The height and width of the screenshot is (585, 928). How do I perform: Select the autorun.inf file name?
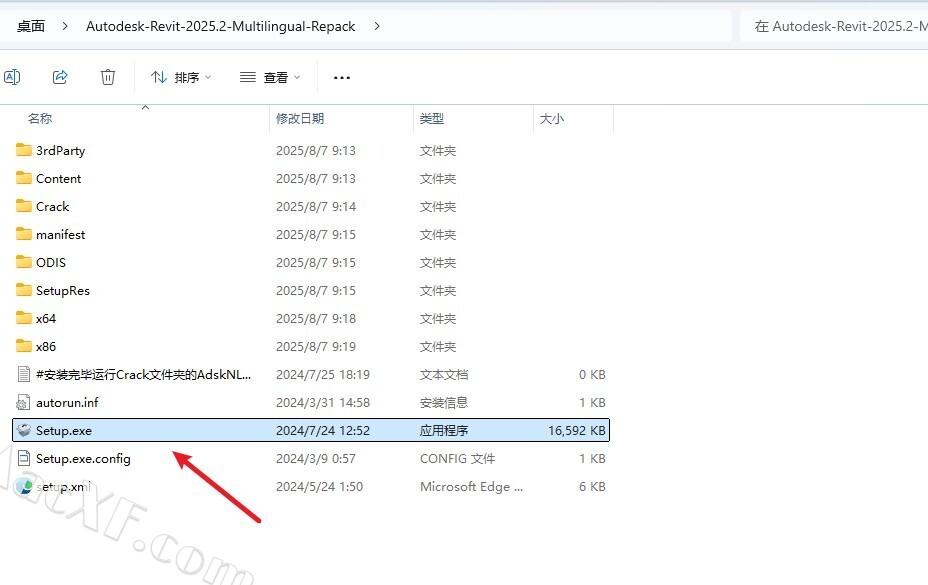click(x=67, y=403)
